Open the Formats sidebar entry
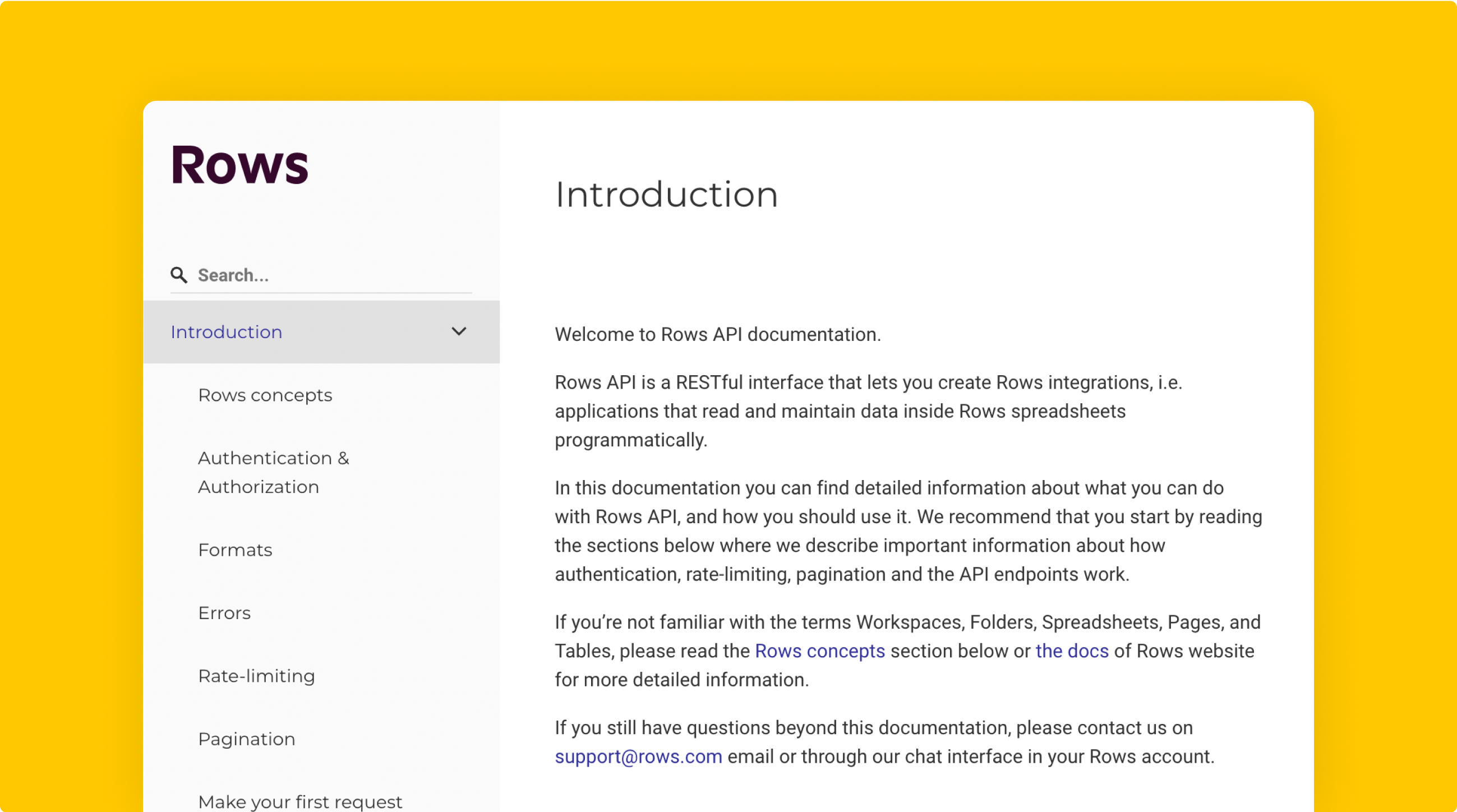Image resolution: width=1457 pixels, height=812 pixels. pyautogui.click(x=236, y=550)
